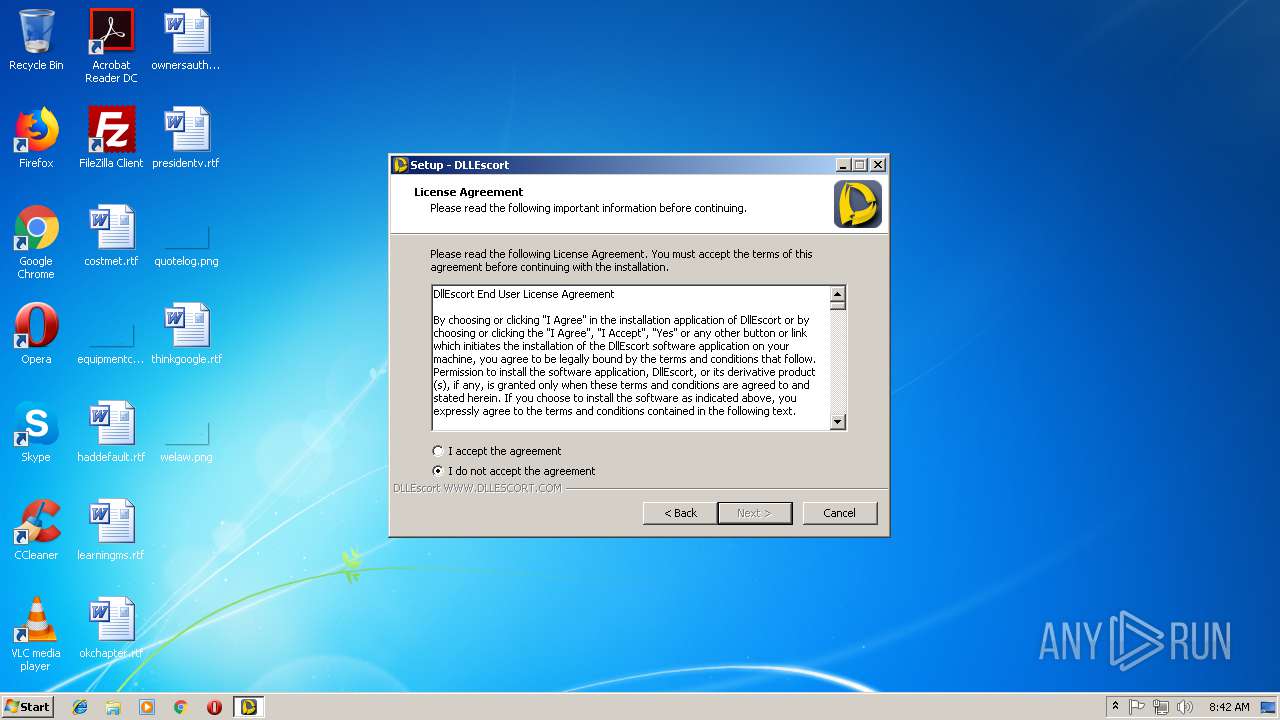The height and width of the screenshot is (720, 1280).
Task: Open Windows Explorer from the taskbar
Action: pyautogui.click(x=113, y=707)
